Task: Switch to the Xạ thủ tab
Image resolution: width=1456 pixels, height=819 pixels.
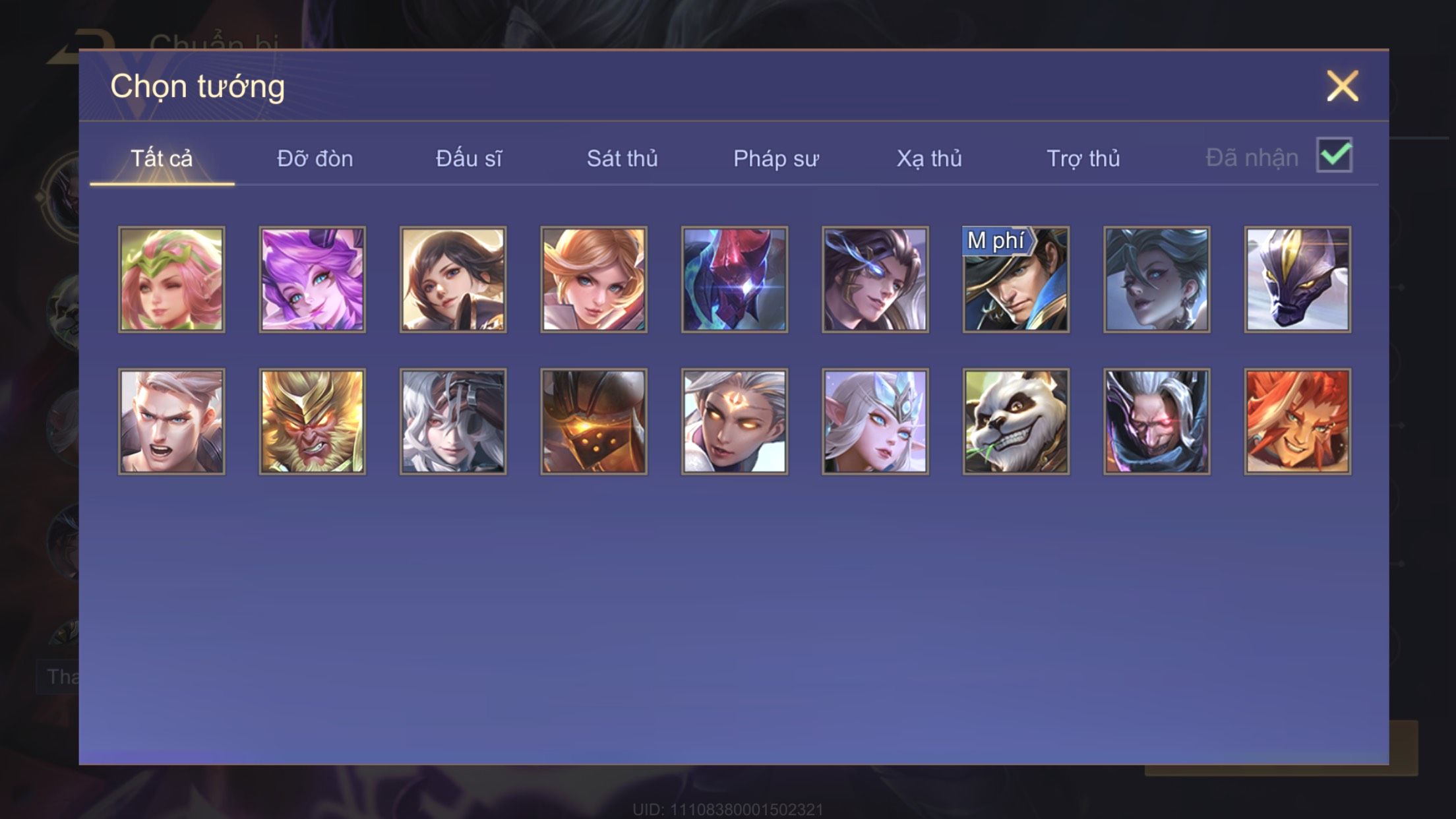Action: 929,158
